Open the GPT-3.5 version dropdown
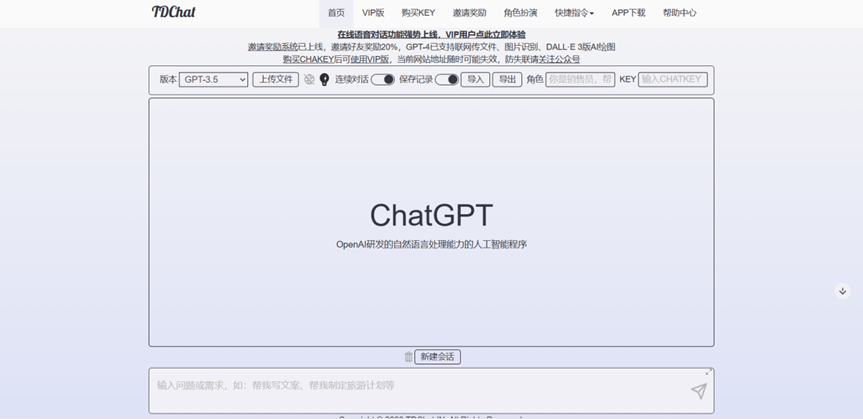 click(x=214, y=79)
